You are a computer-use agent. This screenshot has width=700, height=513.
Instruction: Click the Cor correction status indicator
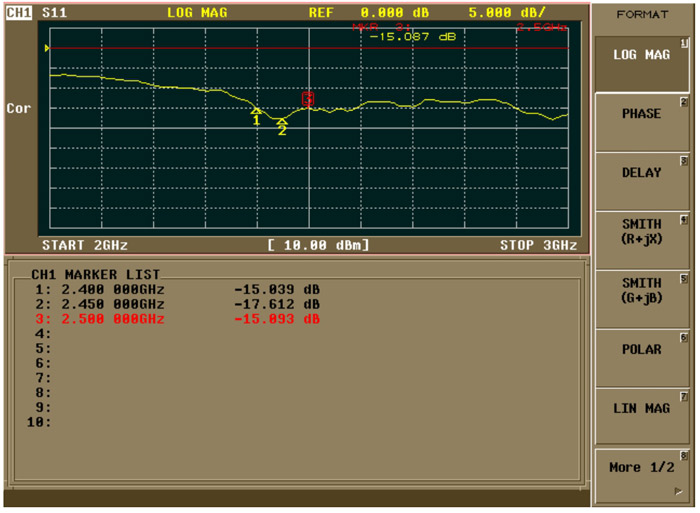click(x=18, y=108)
